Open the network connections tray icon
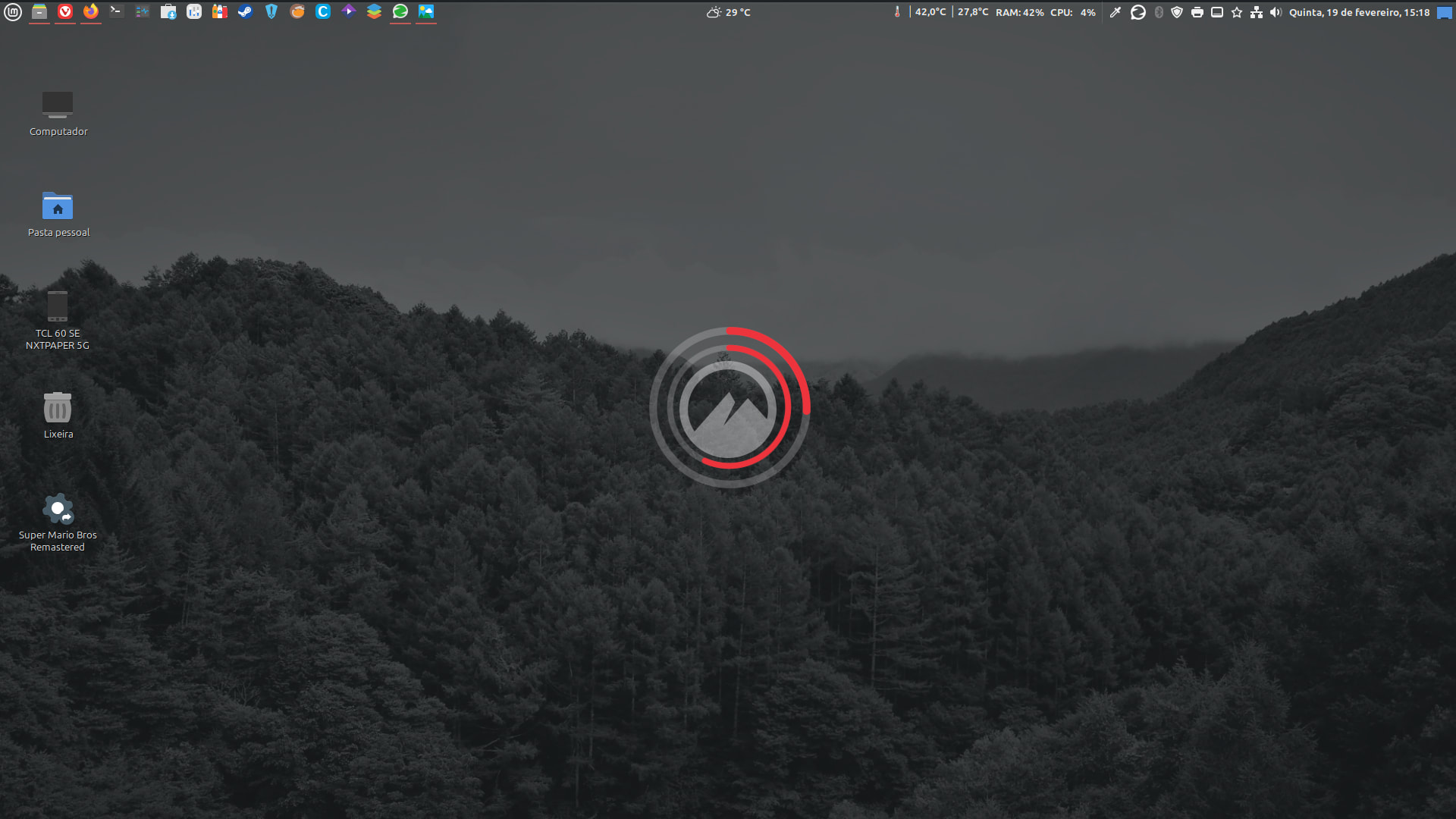The image size is (1456, 819). (1257, 12)
